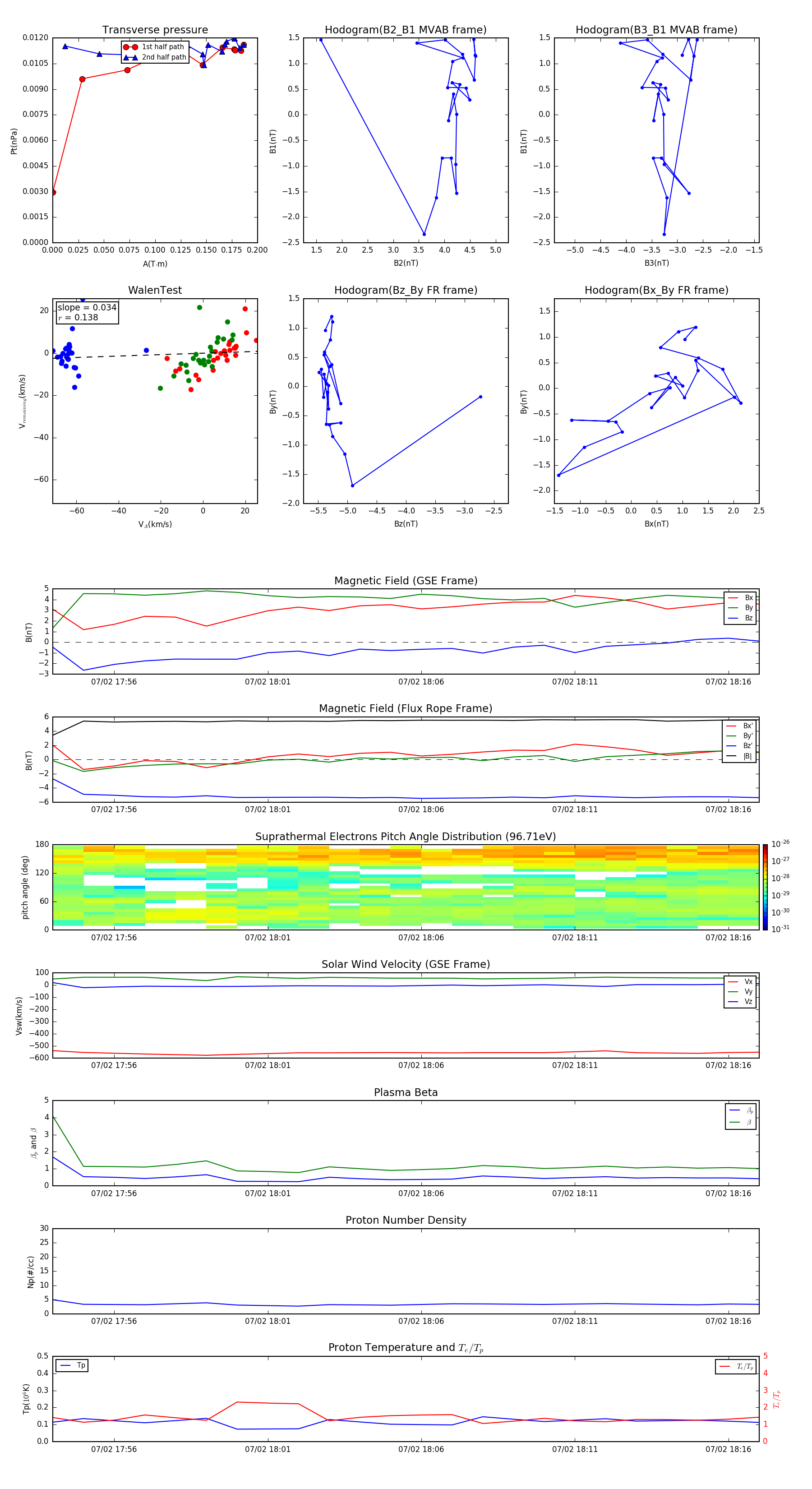Click the 'Plasma Beta' plot title

click(x=406, y=1092)
